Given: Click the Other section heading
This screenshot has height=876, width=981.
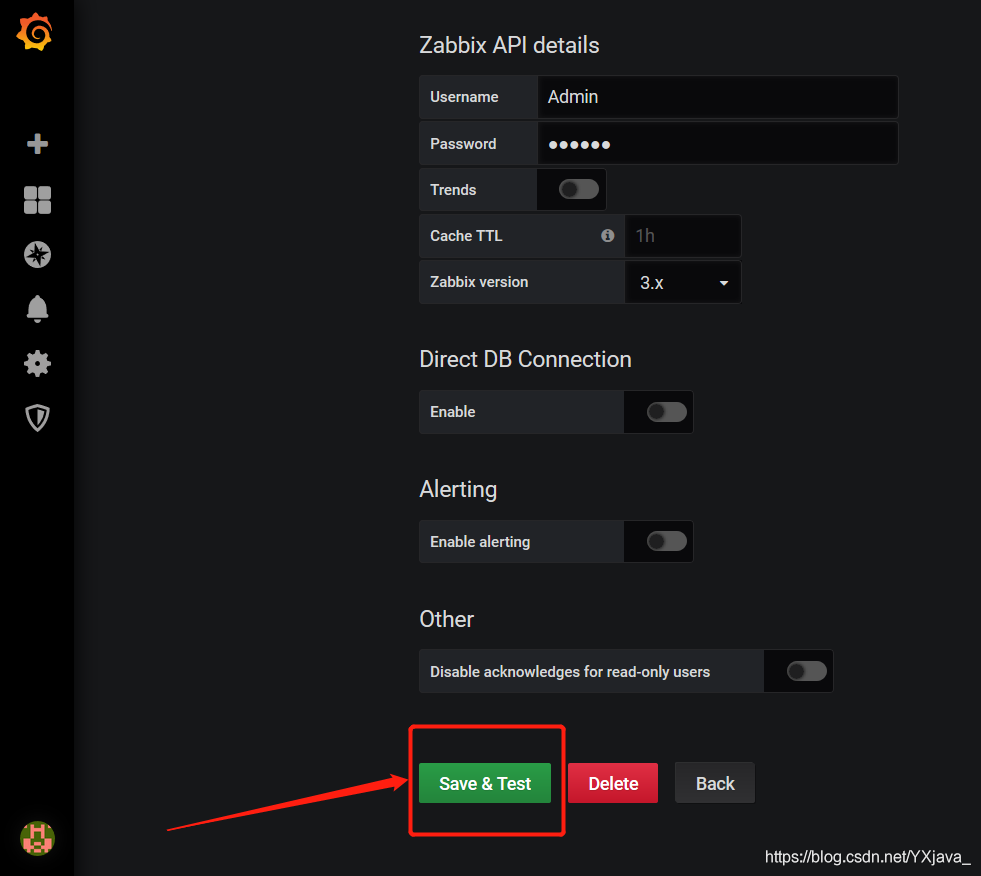Looking at the screenshot, I should coord(447,619).
